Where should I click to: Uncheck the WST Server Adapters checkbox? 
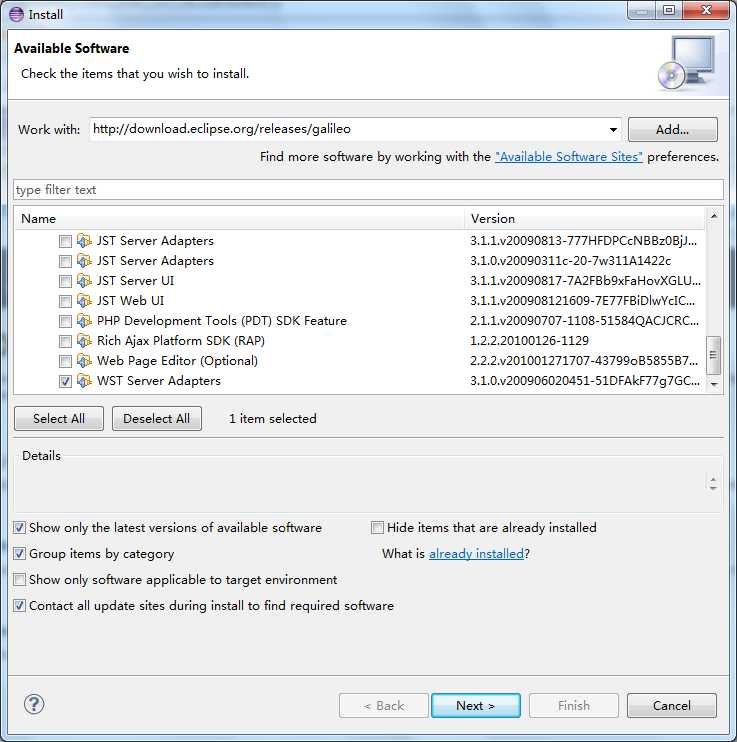coord(65,381)
